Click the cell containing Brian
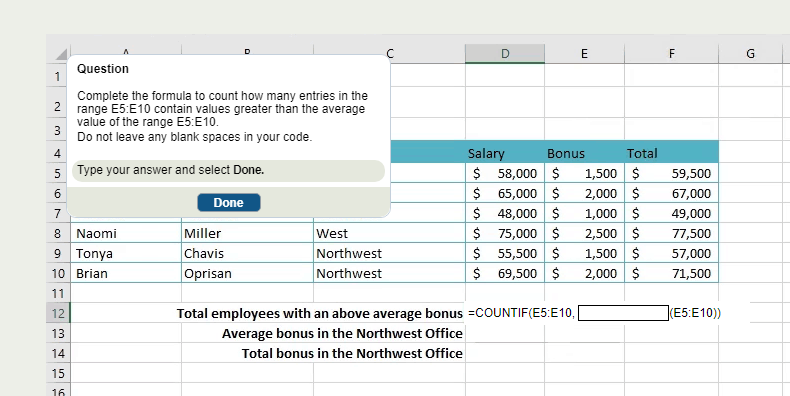The height and width of the screenshot is (396, 790). click(126, 274)
